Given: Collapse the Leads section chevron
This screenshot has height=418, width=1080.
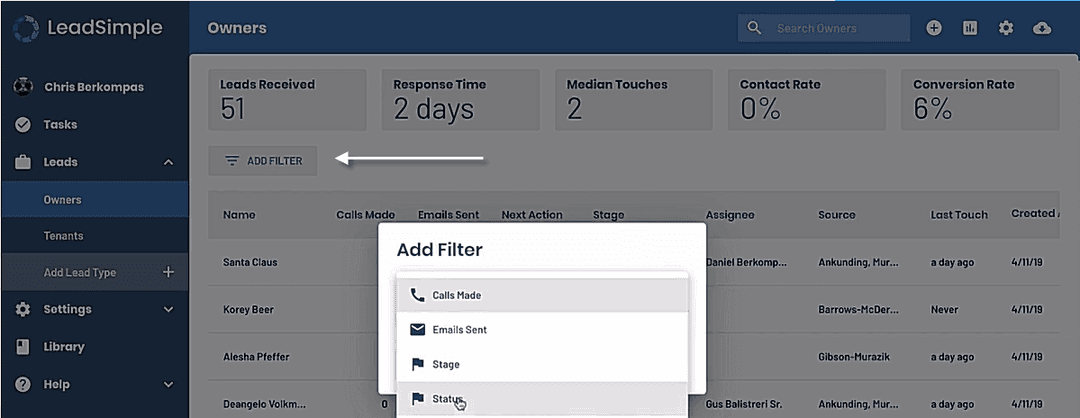Looking at the screenshot, I should [x=168, y=162].
